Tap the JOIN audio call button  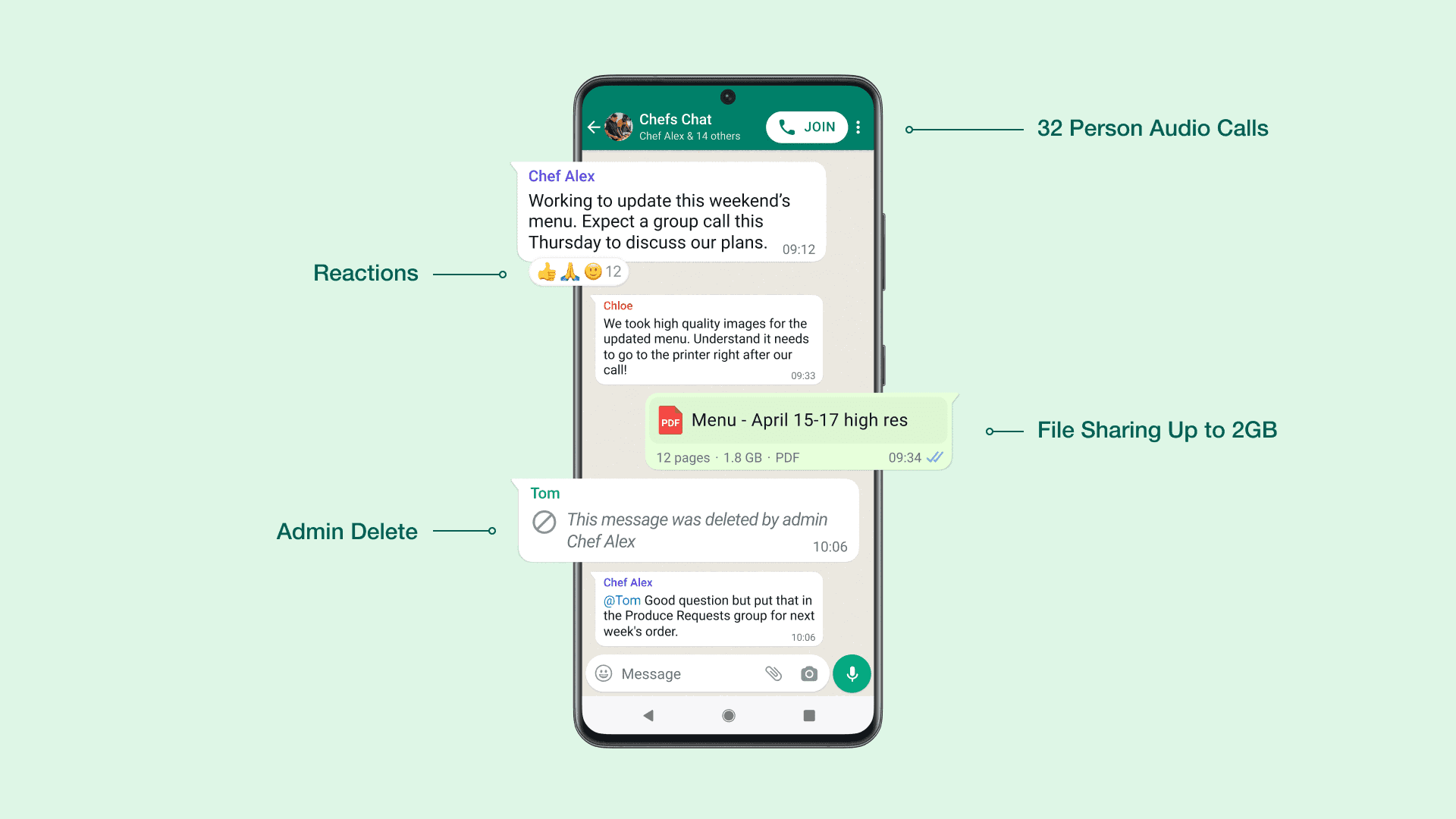pos(806,127)
